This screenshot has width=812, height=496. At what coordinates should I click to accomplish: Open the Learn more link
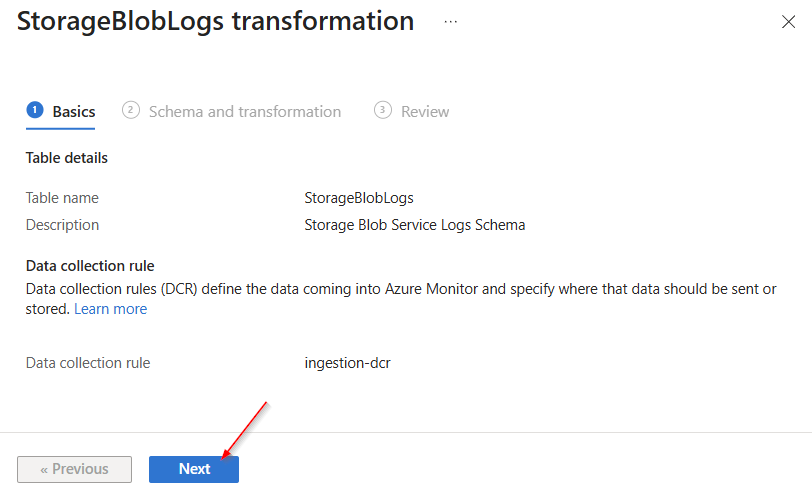point(110,309)
